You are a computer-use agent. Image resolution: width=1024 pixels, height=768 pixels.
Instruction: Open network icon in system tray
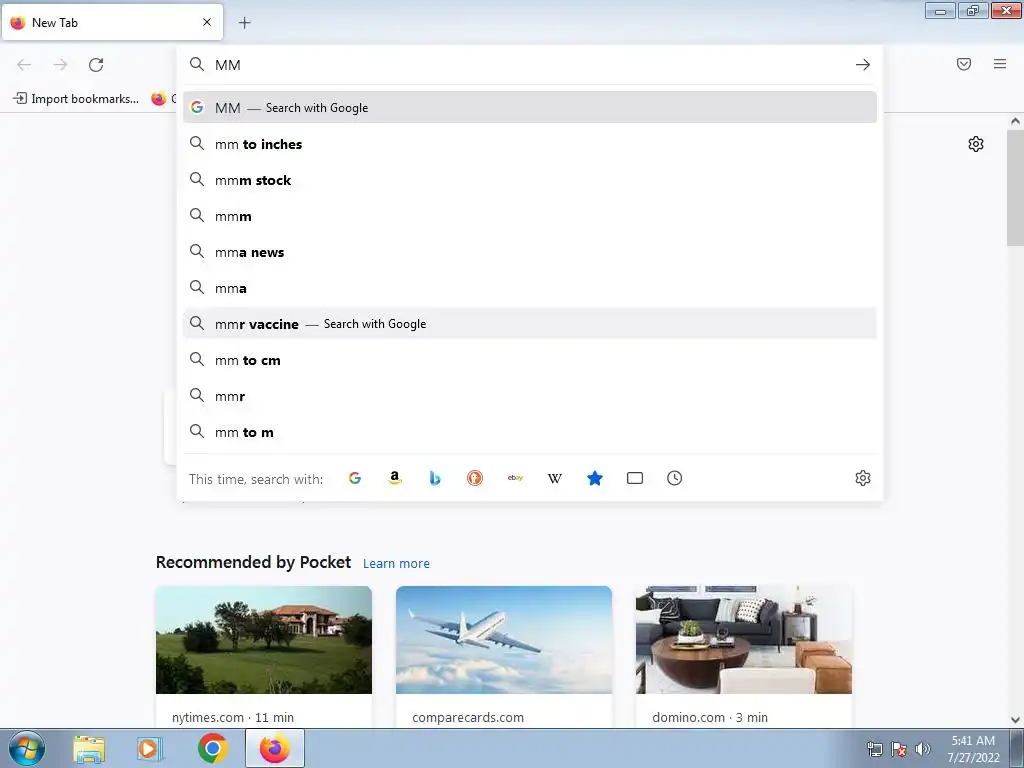tap(874, 749)
